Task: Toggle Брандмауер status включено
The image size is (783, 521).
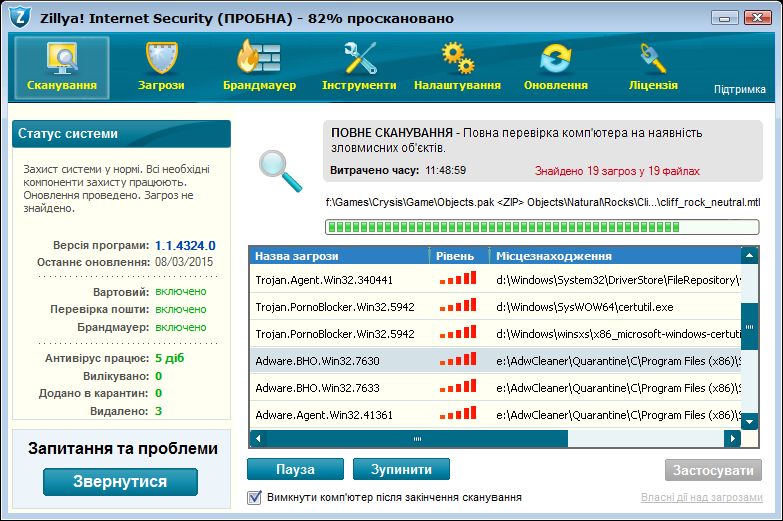Action: 181,327
